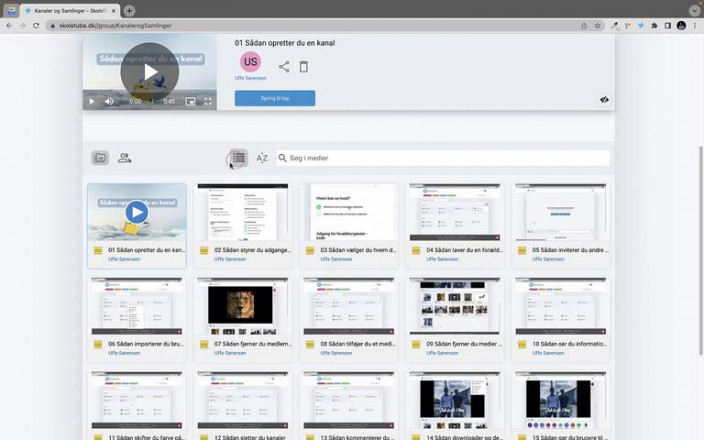Open a new browser tab with plus
This screenshot has height=440, width=704.
pyautogui.click(x=129, y=10)
